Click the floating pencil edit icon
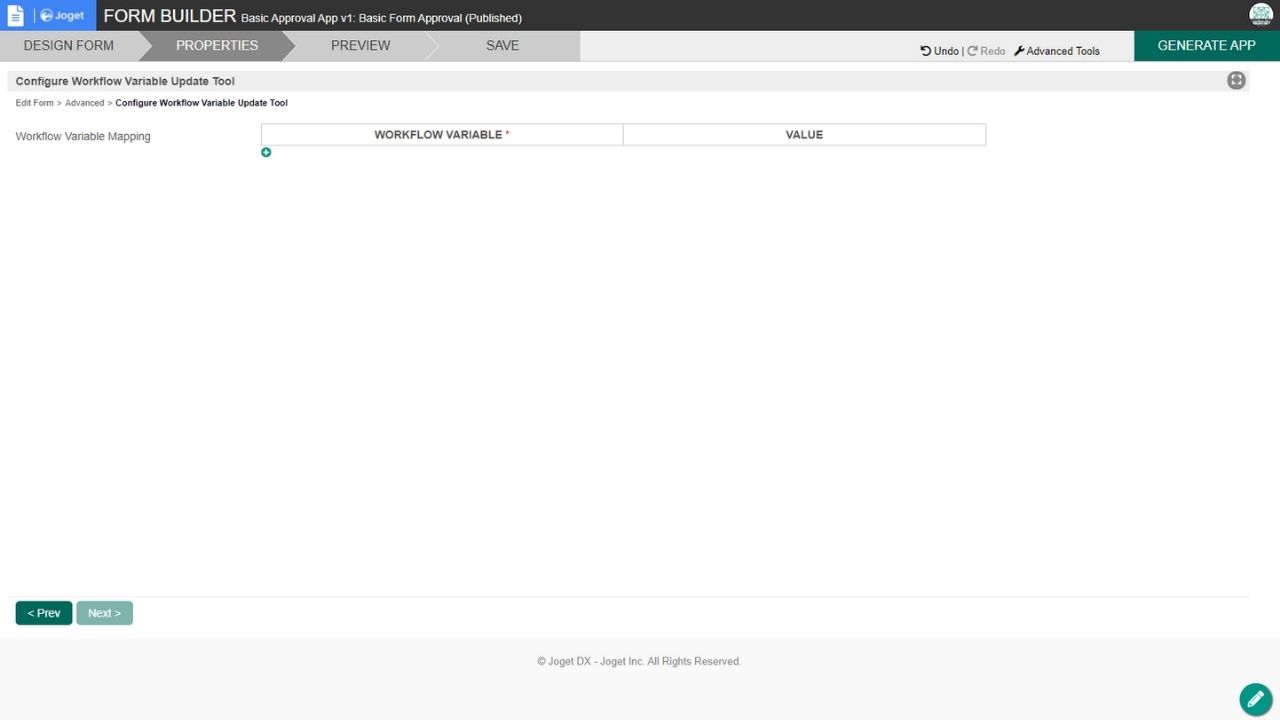 pyautogui.click(x=1255, y=699)
